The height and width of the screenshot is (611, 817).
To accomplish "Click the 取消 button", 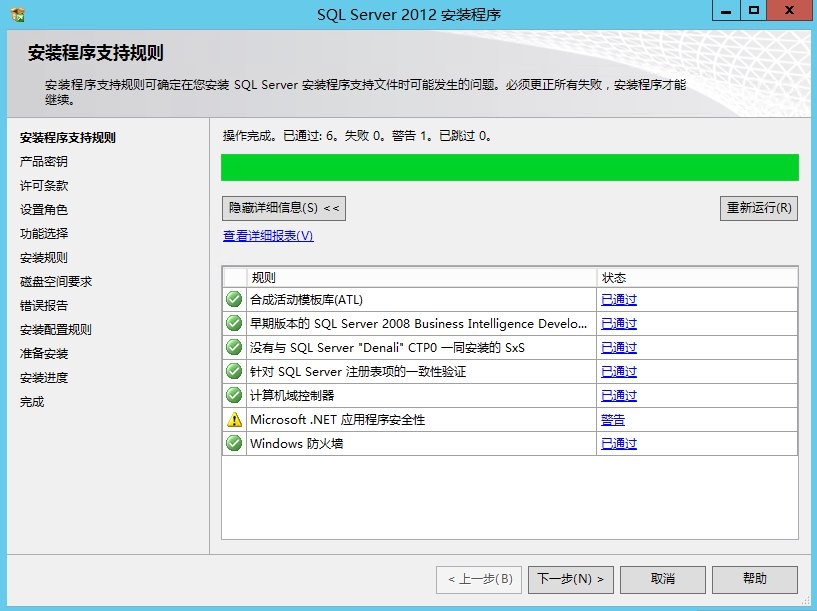I will (663, 579).
